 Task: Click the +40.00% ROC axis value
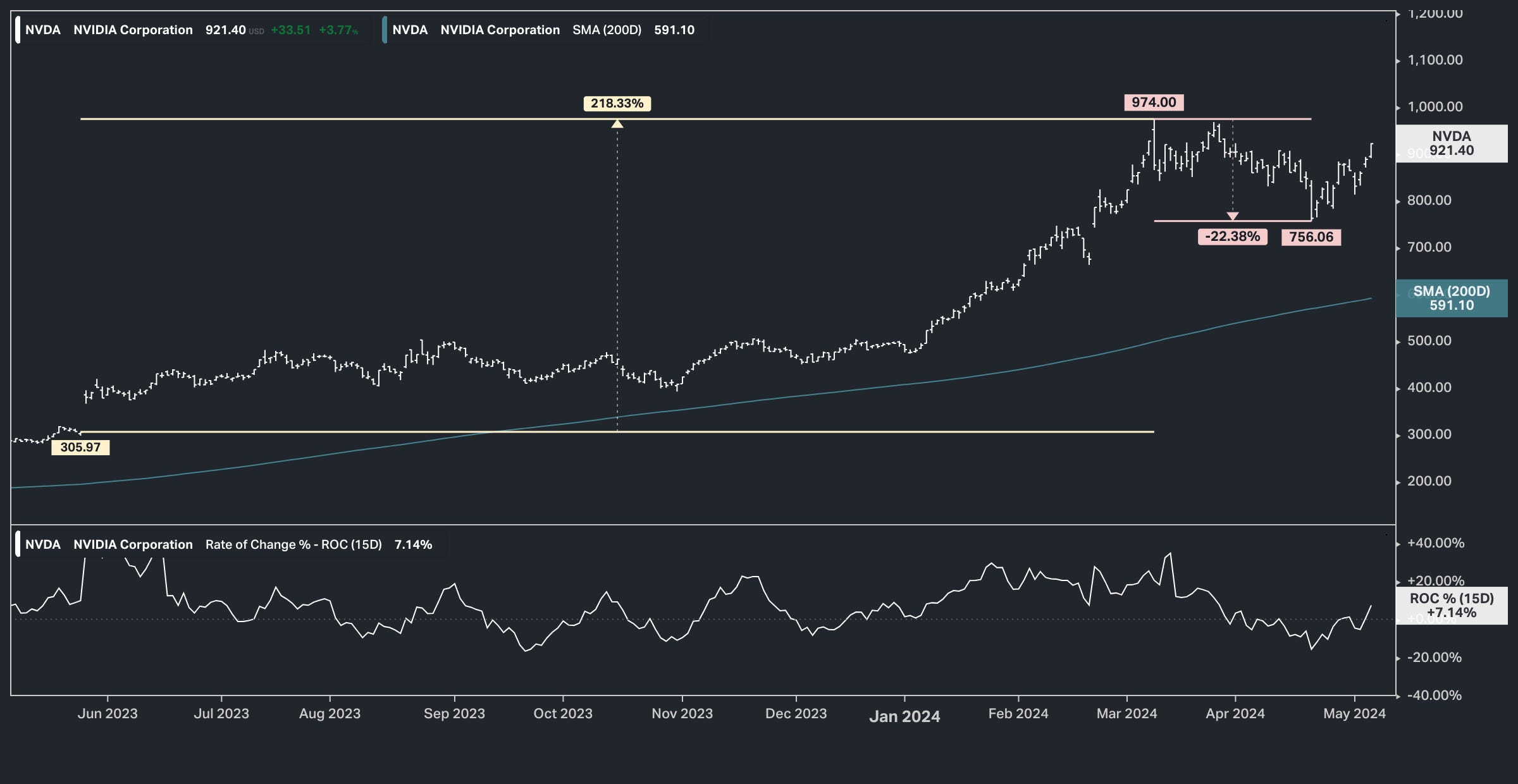pyautogui.click(x=1435, y=543)
